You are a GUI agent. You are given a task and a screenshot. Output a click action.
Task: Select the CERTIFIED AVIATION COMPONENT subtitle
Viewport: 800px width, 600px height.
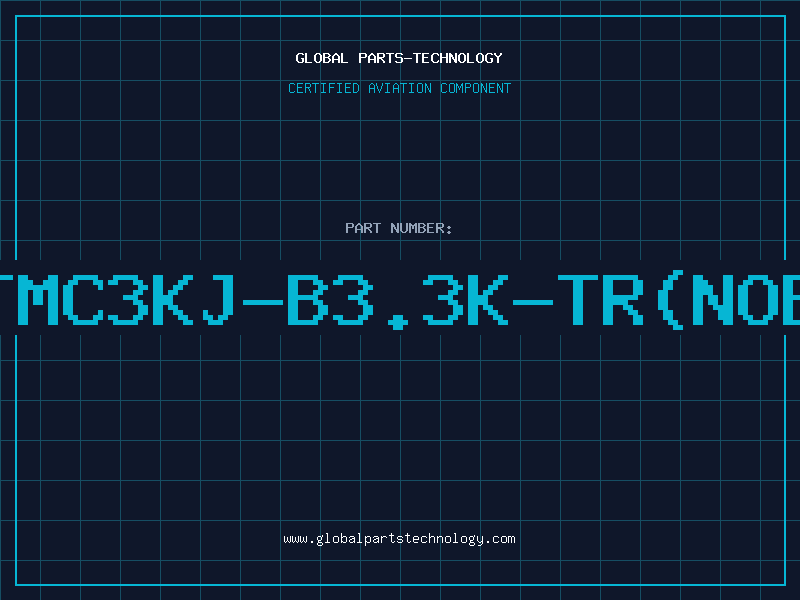(399, 88)
